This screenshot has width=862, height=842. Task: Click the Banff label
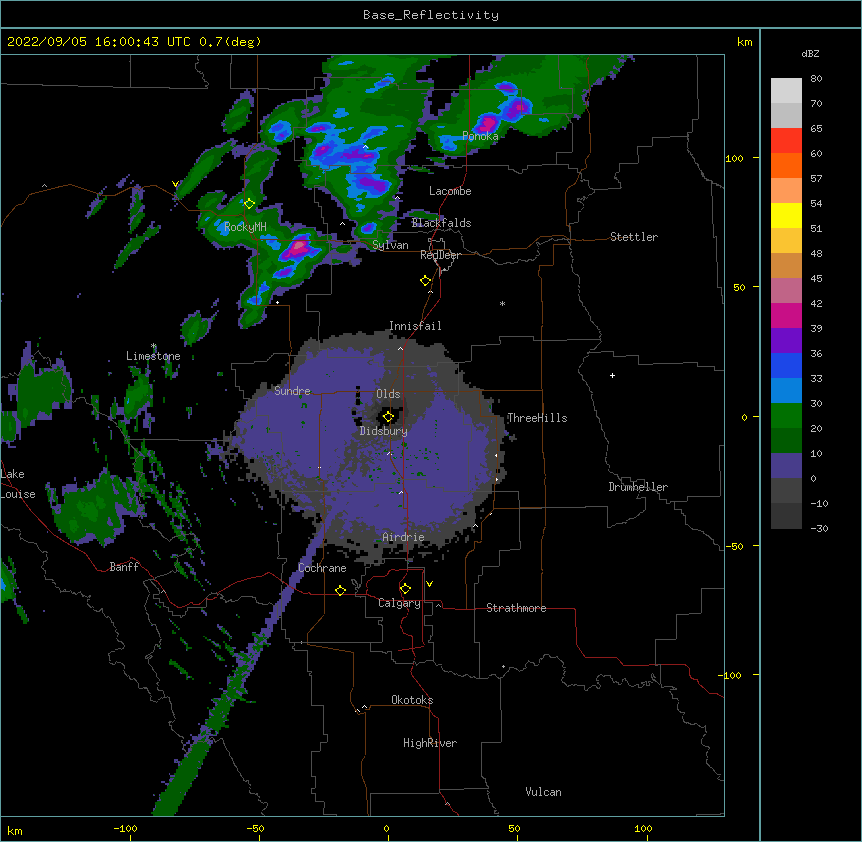(124, 567)
